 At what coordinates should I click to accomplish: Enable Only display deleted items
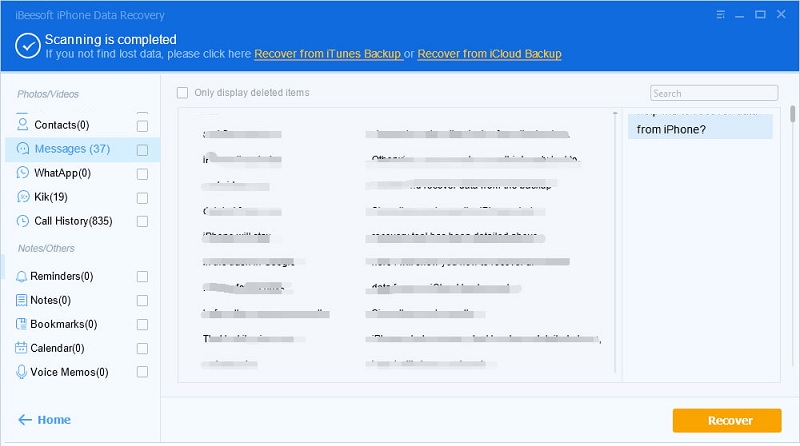tap(182, 93)
